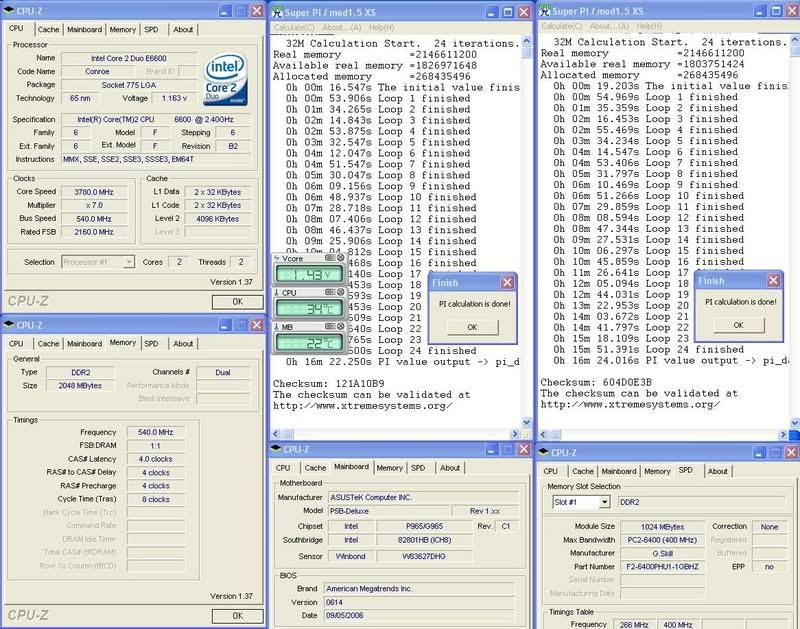Click OK in the CPU-Z memory timings window
Viewport: 800px width, 629px height.
(237, 616)
